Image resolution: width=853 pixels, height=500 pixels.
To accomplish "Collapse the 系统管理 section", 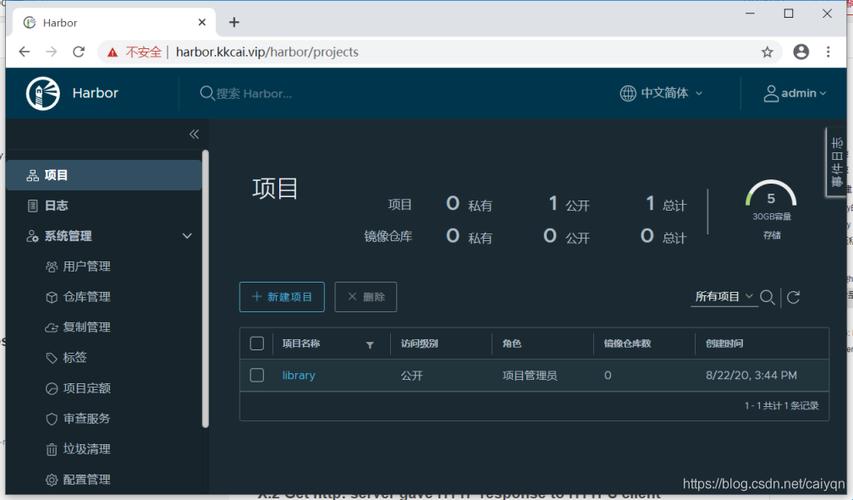I will tap(187, 236).
